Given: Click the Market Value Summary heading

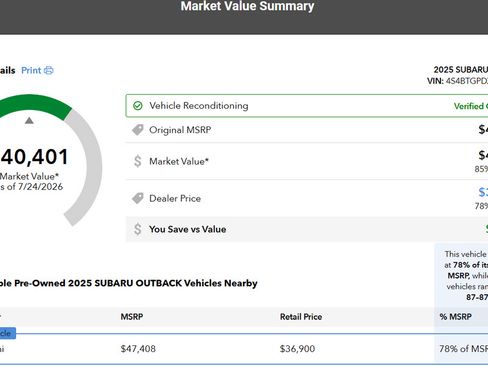Looking at the screenshot, I should pyautogui.click(x=247, y=6).
